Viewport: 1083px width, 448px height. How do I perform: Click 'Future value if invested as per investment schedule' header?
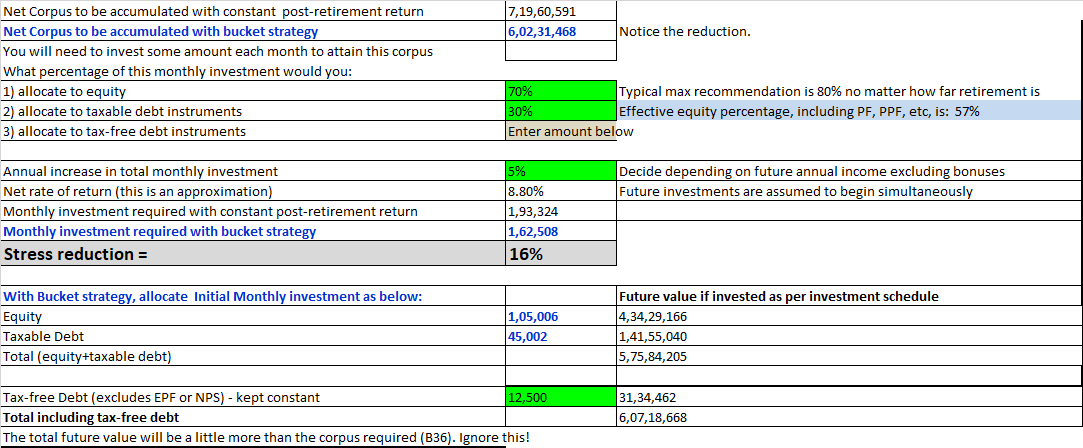779,297
